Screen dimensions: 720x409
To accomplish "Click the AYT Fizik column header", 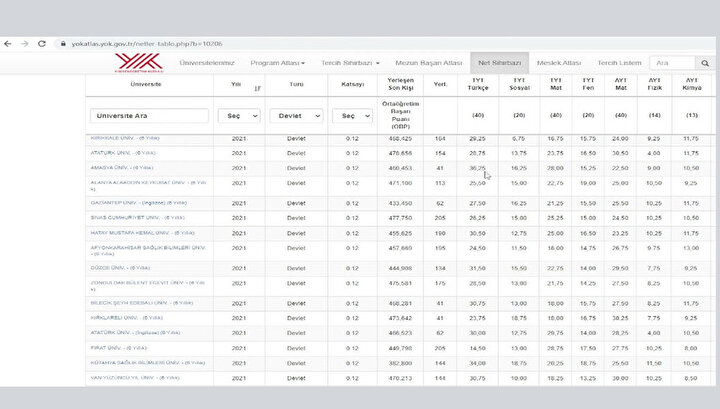I will pyautogui.click(x=654, y=84).
